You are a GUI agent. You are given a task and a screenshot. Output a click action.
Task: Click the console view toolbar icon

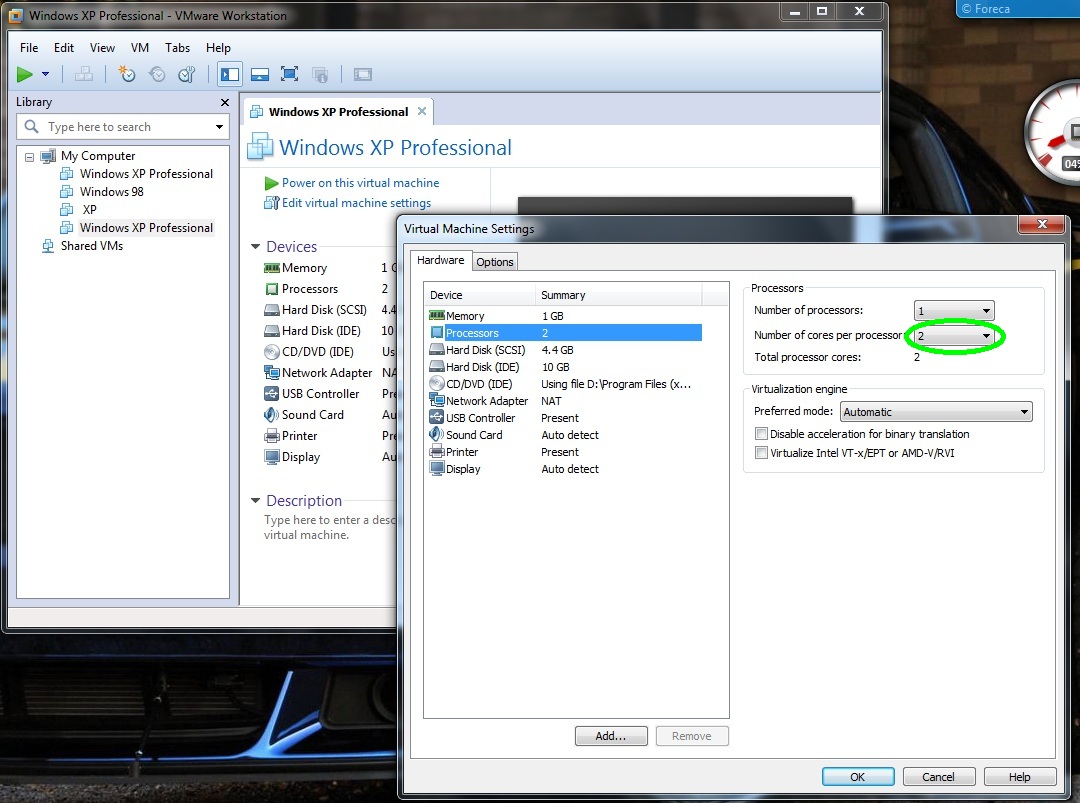[363, 74]
